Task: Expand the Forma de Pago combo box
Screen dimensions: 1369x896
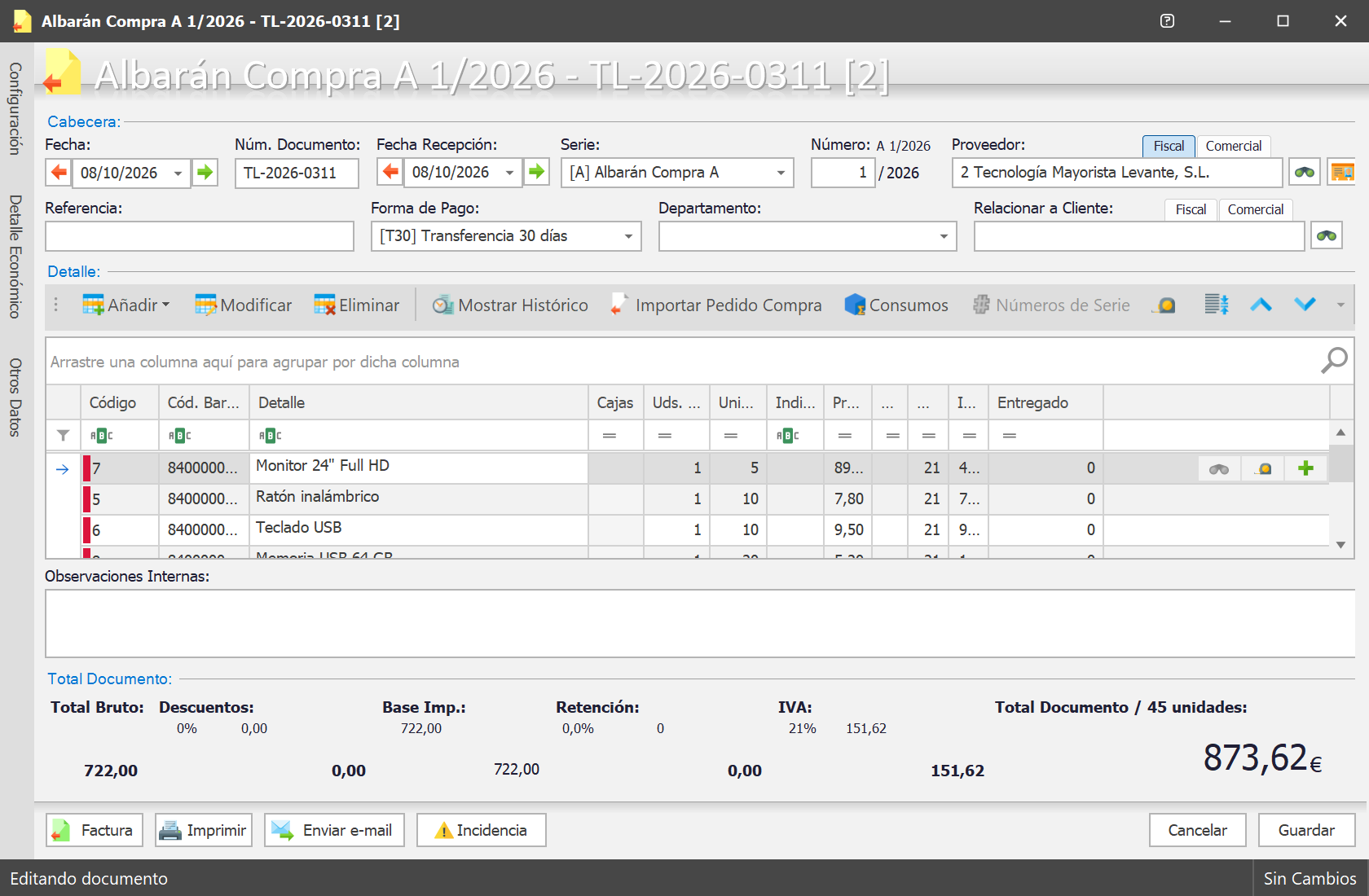Action: [628, 236]
